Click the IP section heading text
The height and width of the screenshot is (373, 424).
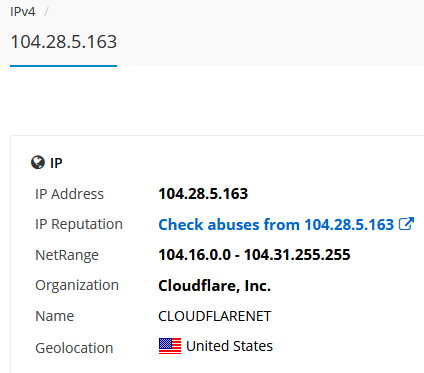tap(56, 163)
